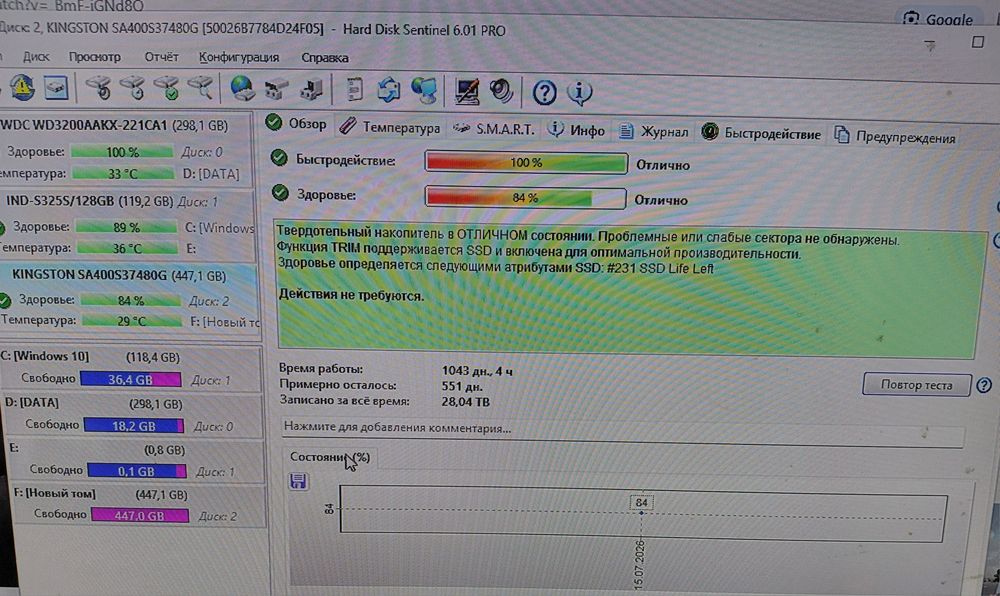Click the refresh arrows toolbar icon

[388, 90]
